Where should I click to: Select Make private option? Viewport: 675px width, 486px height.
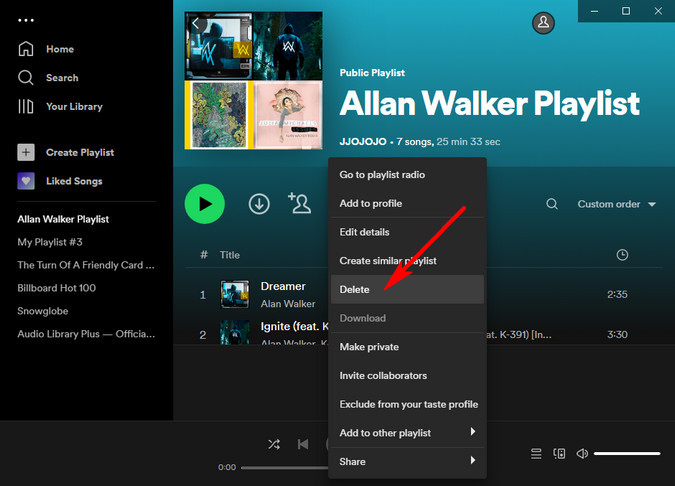(407, 347)
